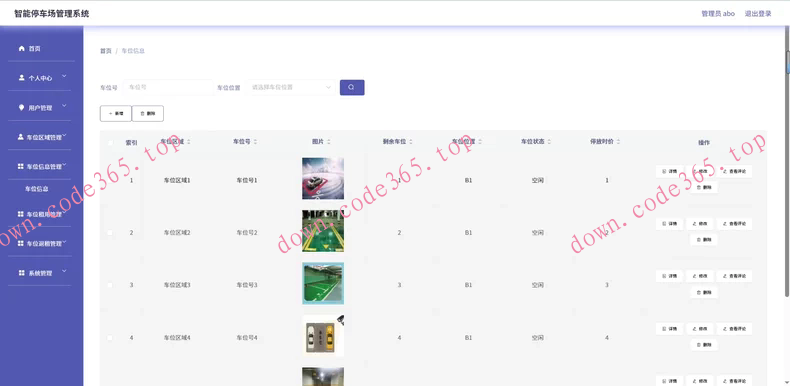The width and height of the screenshot is (790, 386).
Task: Open 详情 for 车位号4 row
Action: tap(669, 329)
